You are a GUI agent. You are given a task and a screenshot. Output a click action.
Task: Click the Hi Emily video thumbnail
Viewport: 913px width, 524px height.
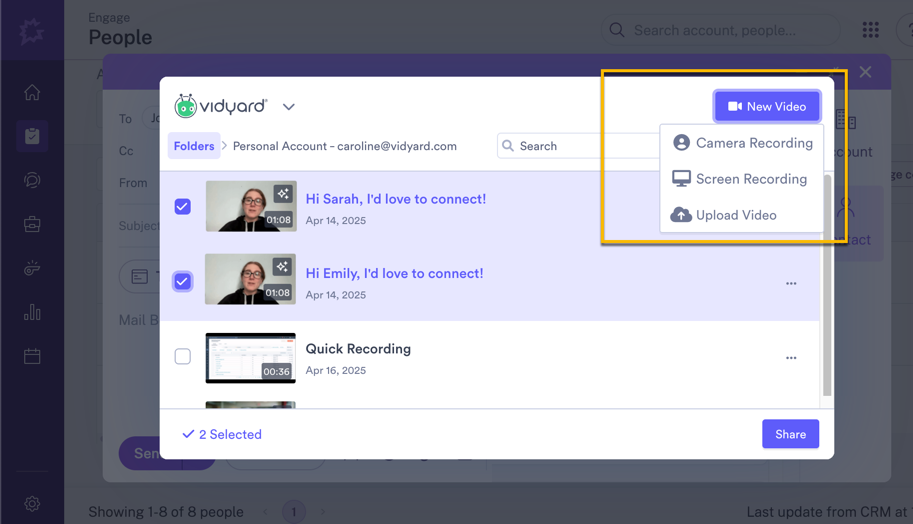250,279
